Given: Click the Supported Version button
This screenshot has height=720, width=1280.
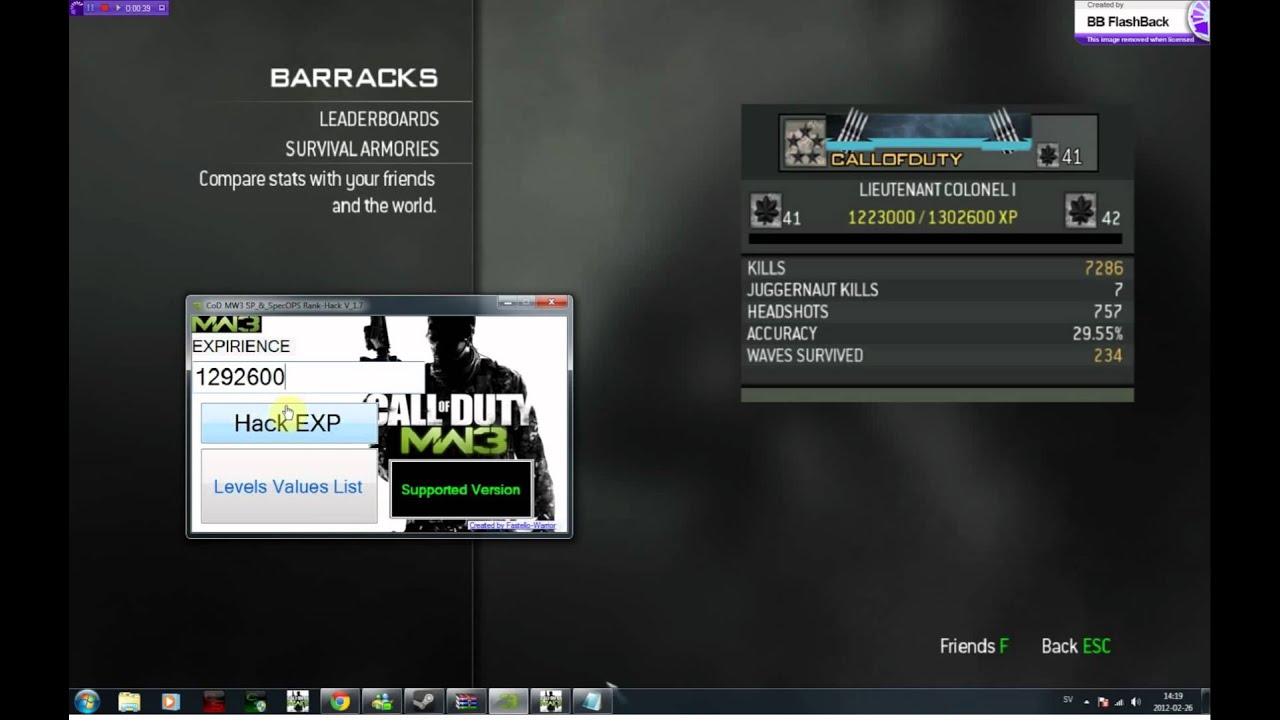Looking at the screenshot, I should coord(460,489).
